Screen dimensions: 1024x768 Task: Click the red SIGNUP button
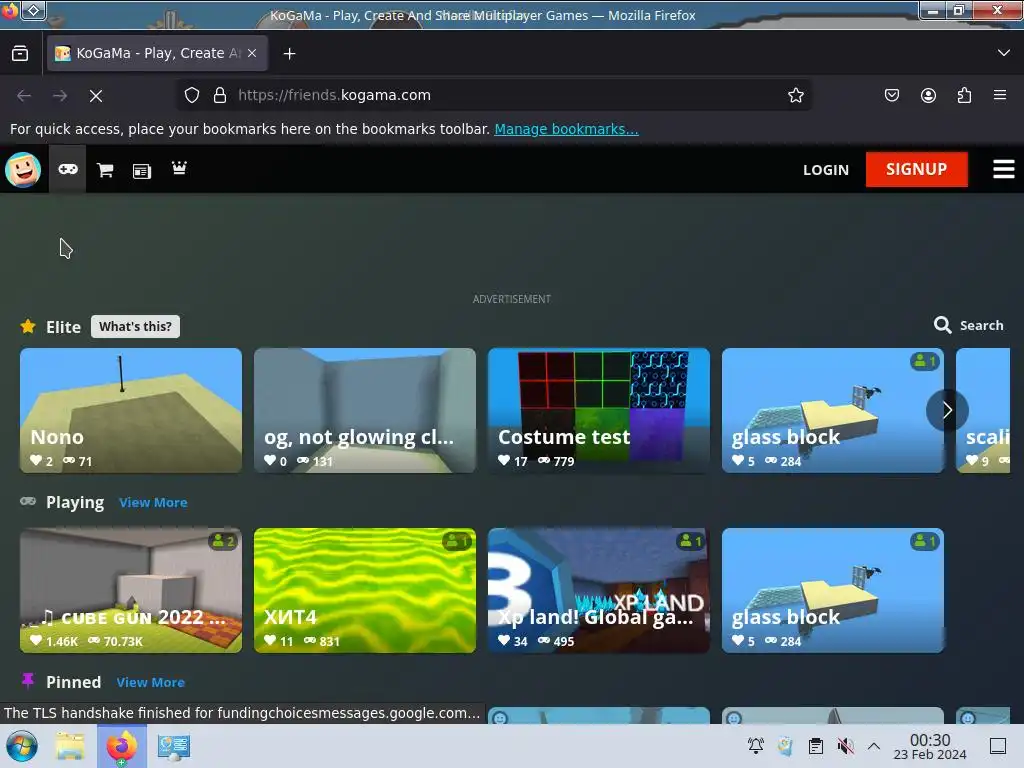pyautogui.click(x=916, y=169)
